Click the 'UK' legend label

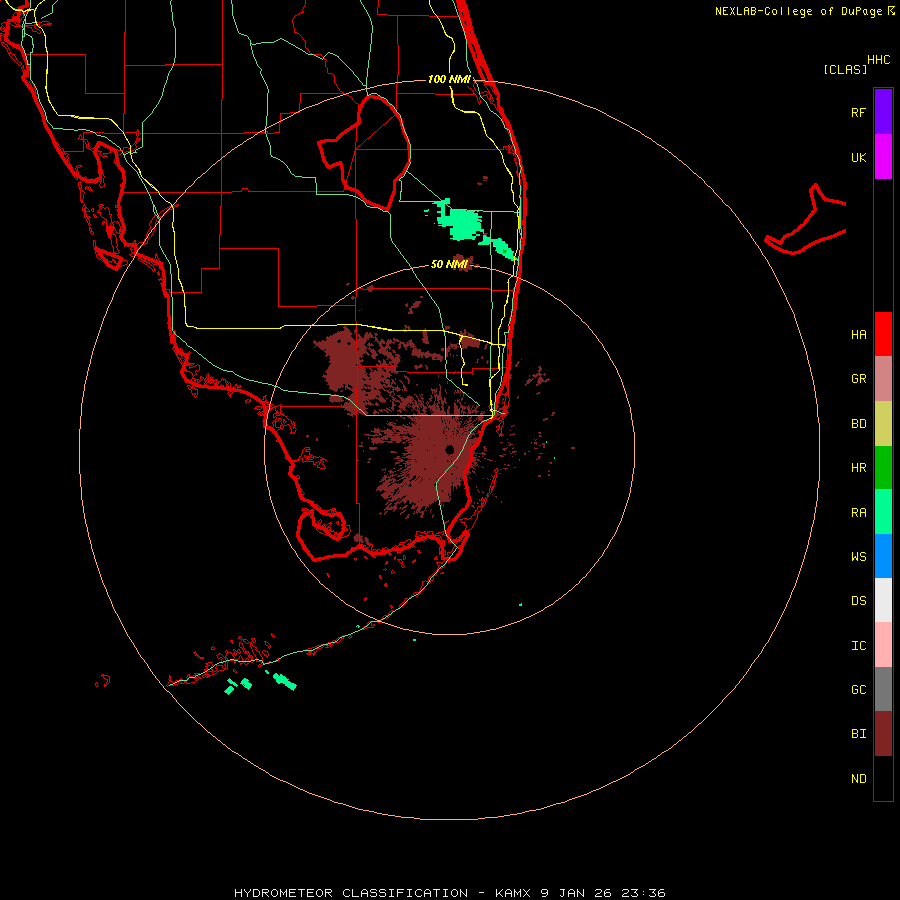click(858, 157)
